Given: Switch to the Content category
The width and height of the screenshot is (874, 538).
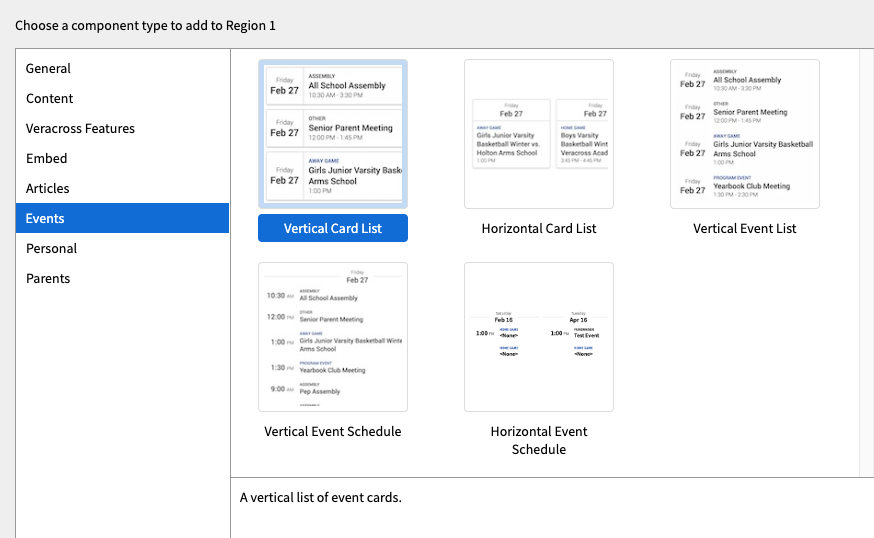Looking at the screenshot, I should [50, 98].
